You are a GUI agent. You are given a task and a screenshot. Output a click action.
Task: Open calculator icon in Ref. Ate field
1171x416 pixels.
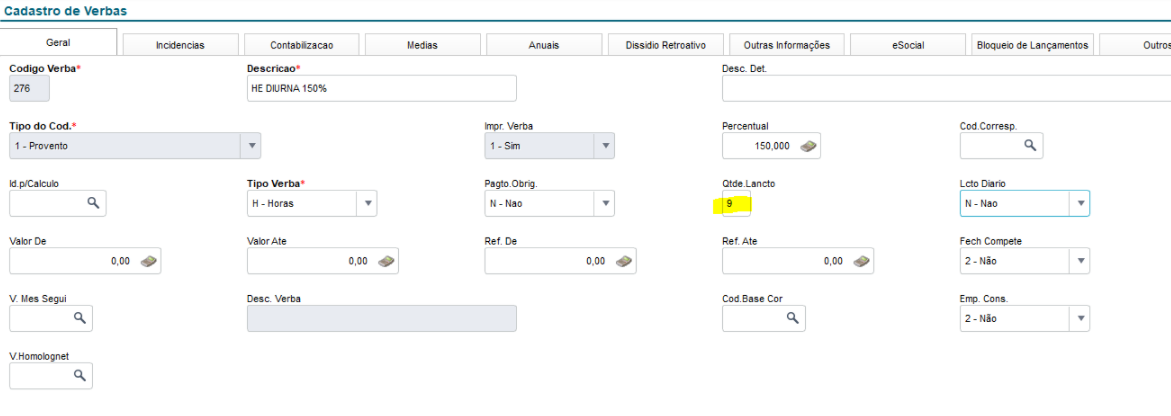(x=861, y=261)
